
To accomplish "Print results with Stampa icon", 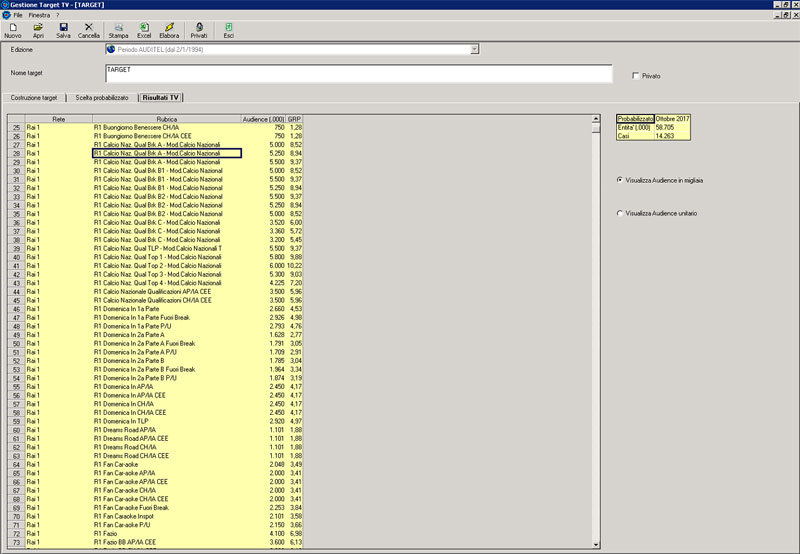I will click(x=118, y=30).
